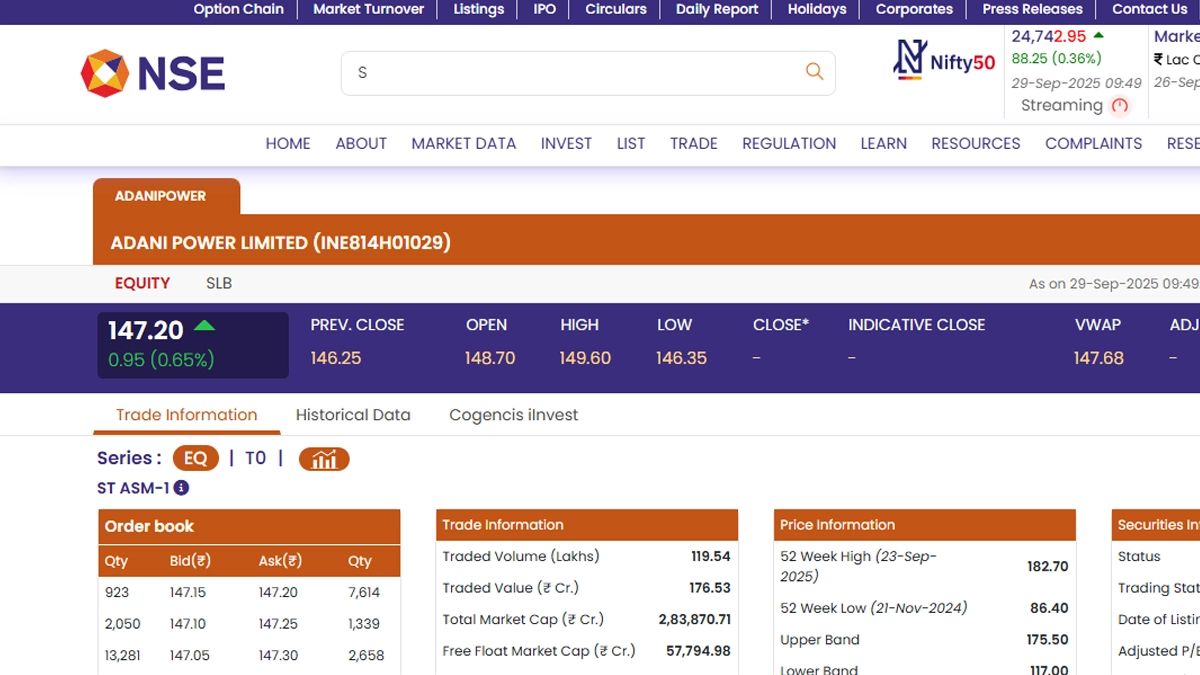The width and height of the screenshot is (1200, 675).
Task: Select the ADANIPOWER symbol tab
Action: tap(160, 196)
